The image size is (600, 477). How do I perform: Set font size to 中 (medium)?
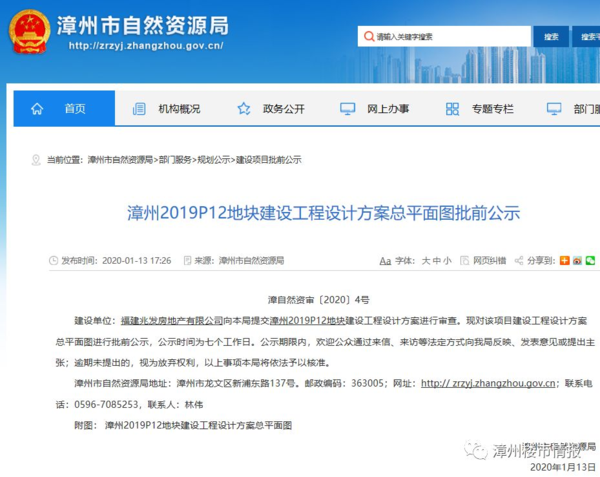(436, 260)
